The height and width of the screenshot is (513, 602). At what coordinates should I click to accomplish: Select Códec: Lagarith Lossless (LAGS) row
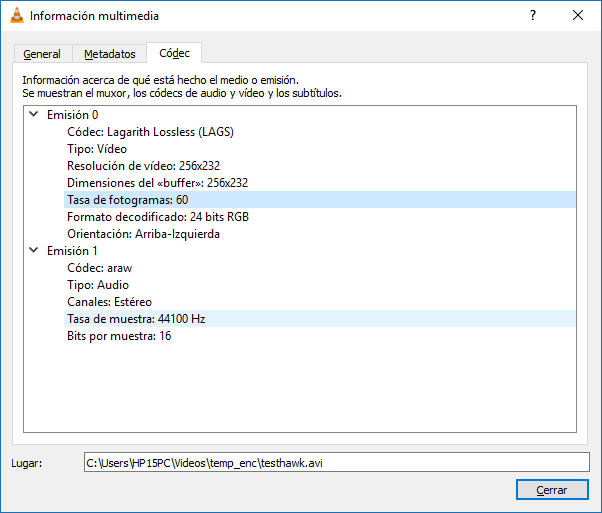point(319,132)
